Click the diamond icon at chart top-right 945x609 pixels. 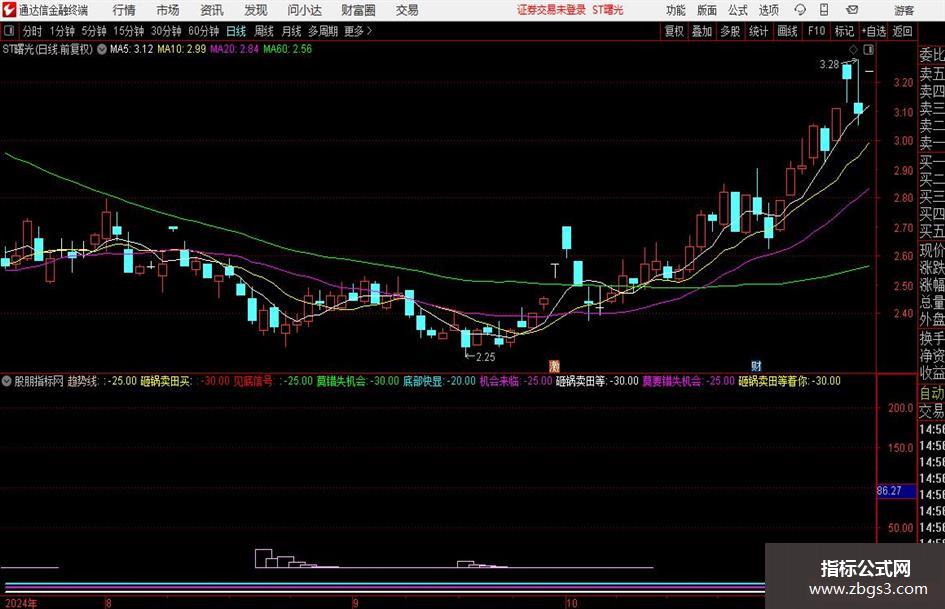[x=853, y=49]
